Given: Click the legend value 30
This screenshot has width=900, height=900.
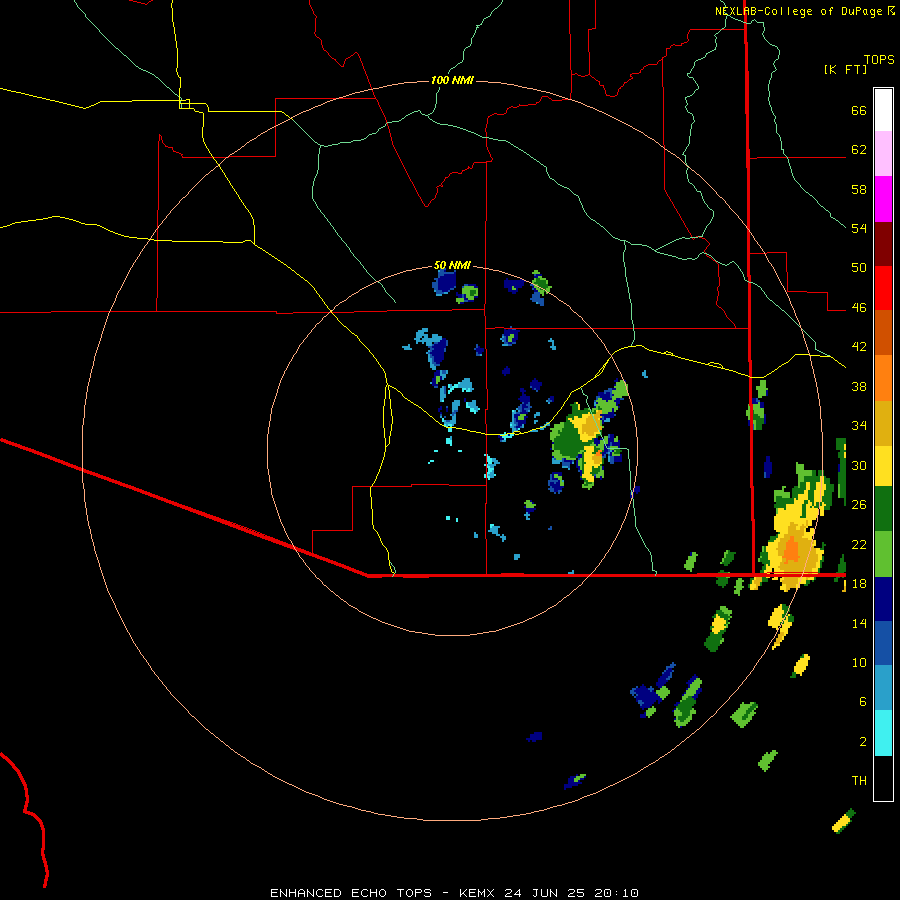Looking at the screenshot, I should (x=859, y=465).
